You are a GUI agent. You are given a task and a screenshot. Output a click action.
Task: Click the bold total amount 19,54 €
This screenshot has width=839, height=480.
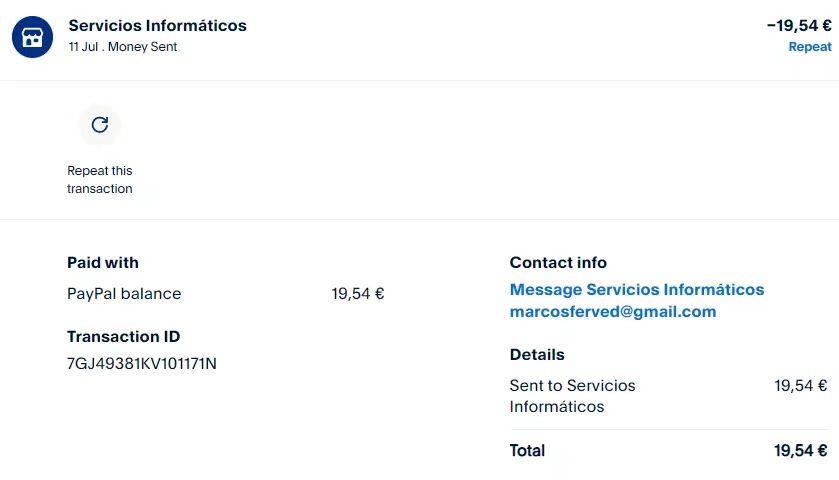(800, 451)
